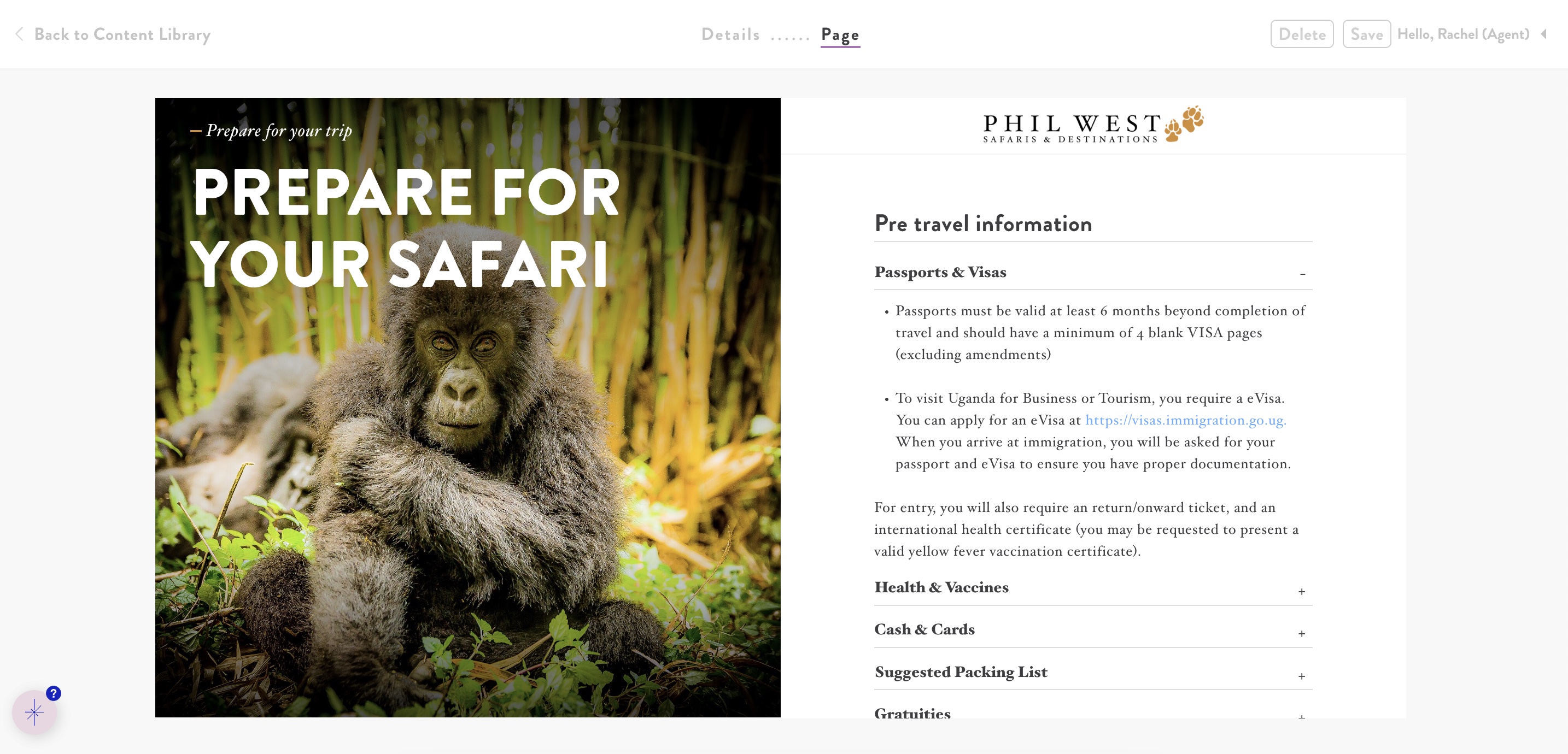Open the visas.immigration.go.ug link

1185,420
